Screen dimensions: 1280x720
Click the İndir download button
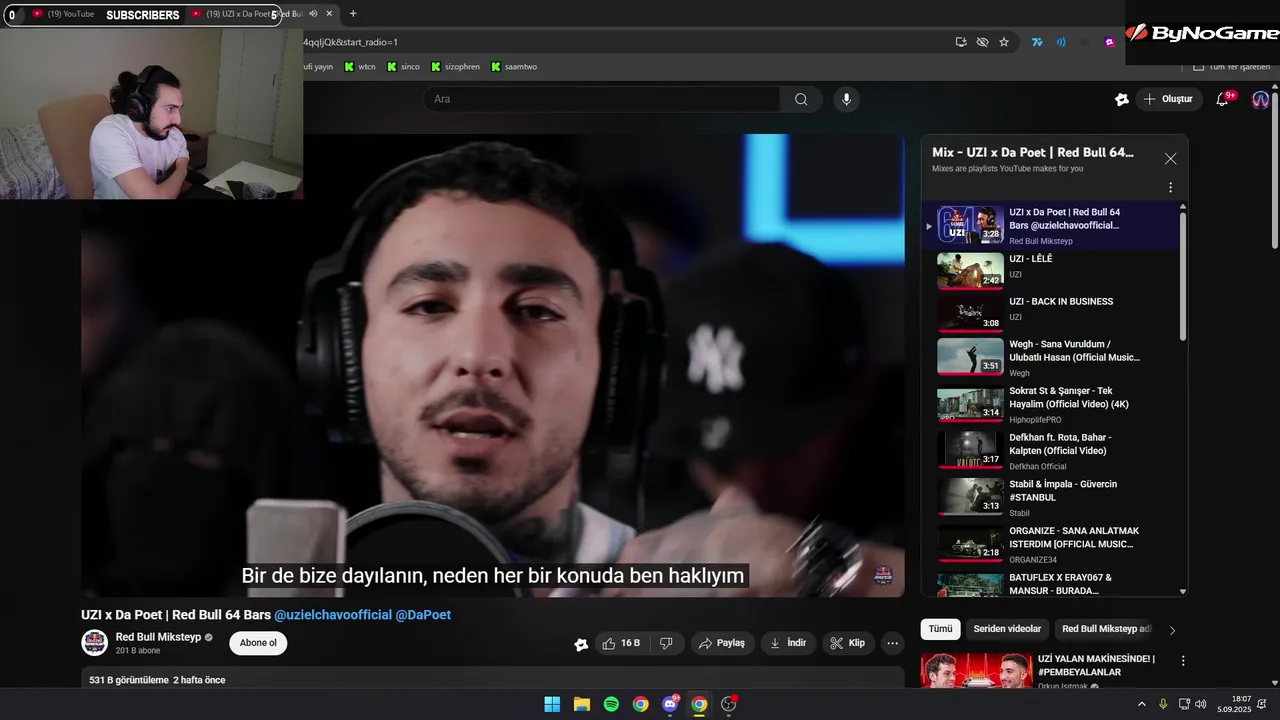click(788, 643)
